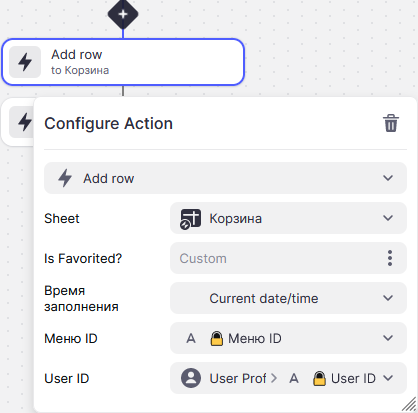Select the Add row to Корзина node
The image size is (418, 413).
[123, 62]
